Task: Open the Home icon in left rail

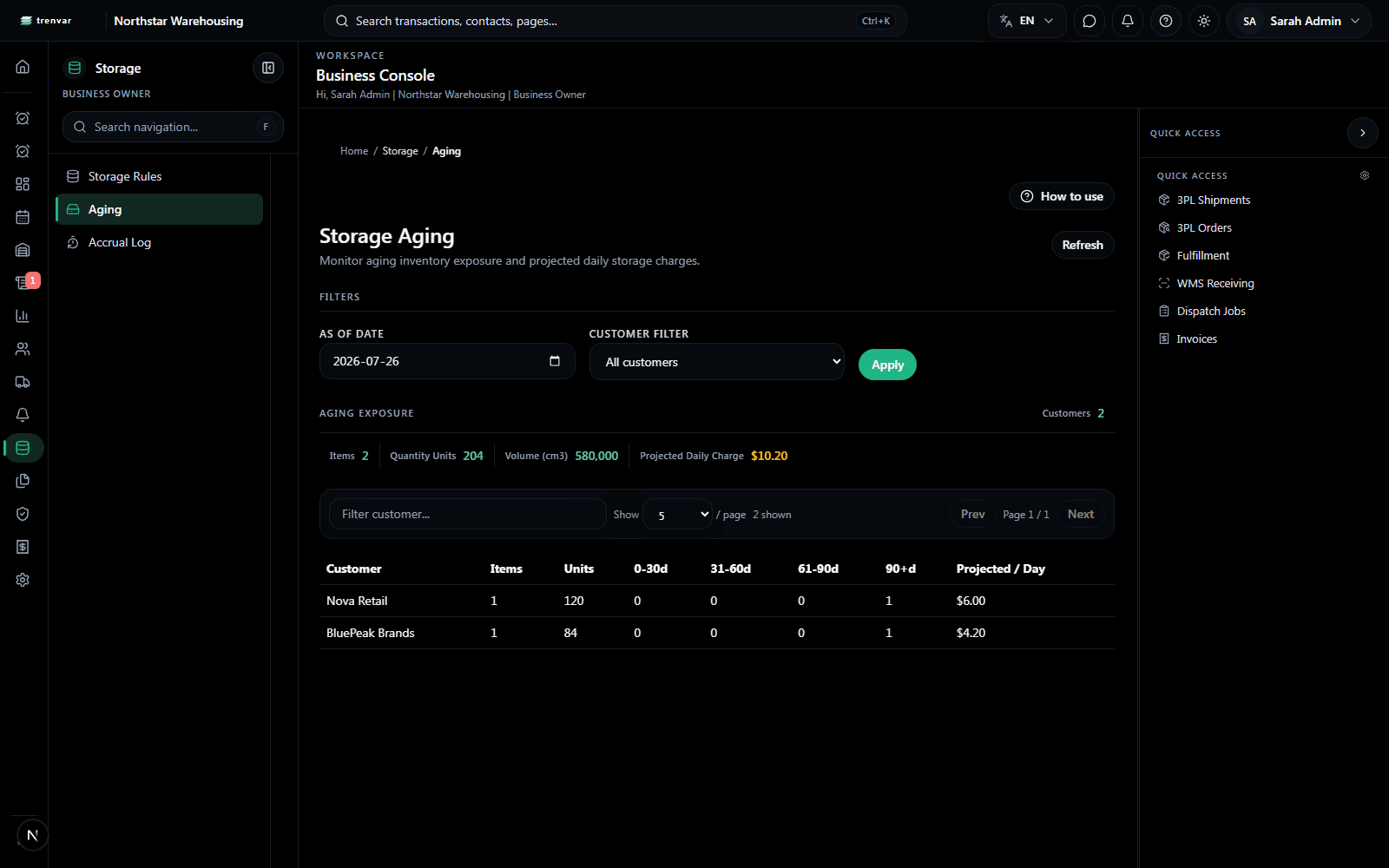Action: (23, 67)
